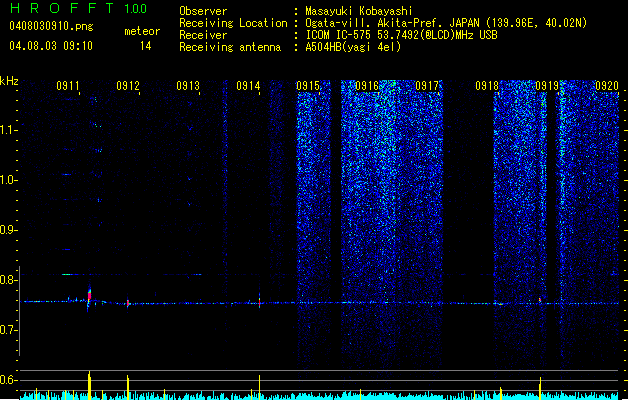
Task: Select the filename 0408030910.png
Action: (x=51, y=26)
